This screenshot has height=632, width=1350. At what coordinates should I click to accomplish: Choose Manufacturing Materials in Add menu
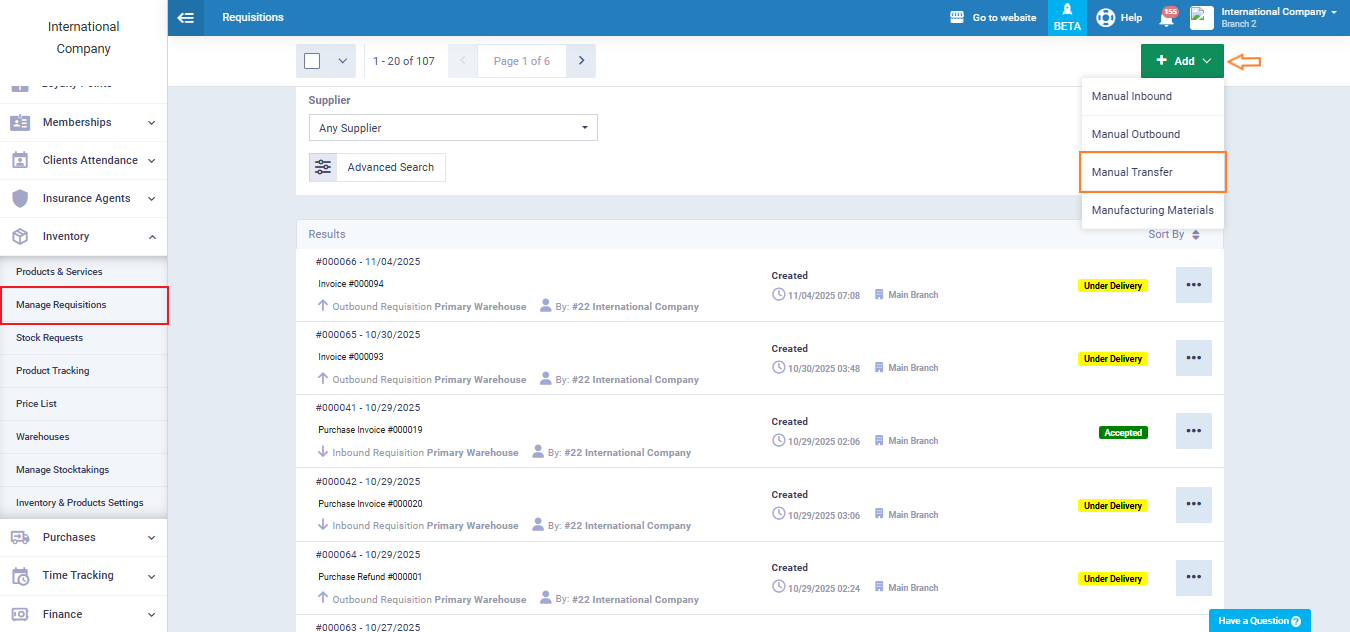tap(1152, 210)
